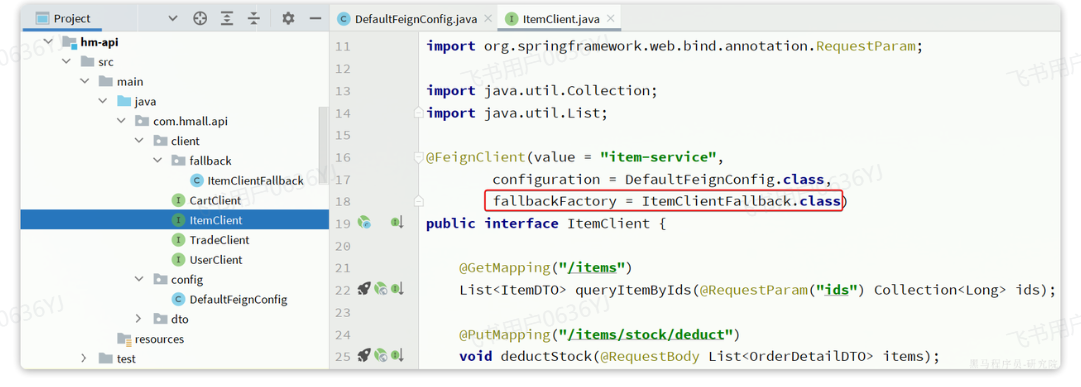This screenshot has width=1081, height=387.
Task: Click the Project tool window icon
Action: coord(42,19)
